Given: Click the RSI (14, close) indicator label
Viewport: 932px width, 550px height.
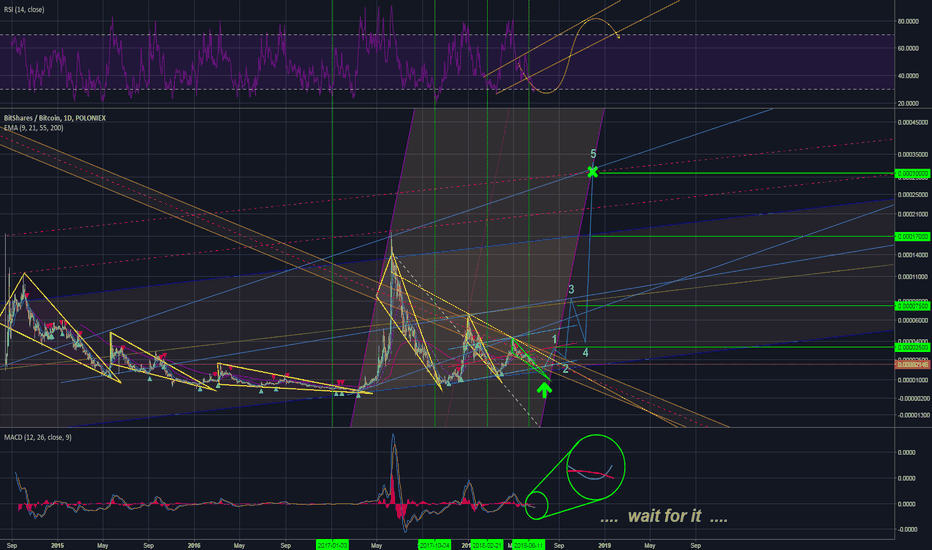Looking at the screenshot, I should click(24, 10).
